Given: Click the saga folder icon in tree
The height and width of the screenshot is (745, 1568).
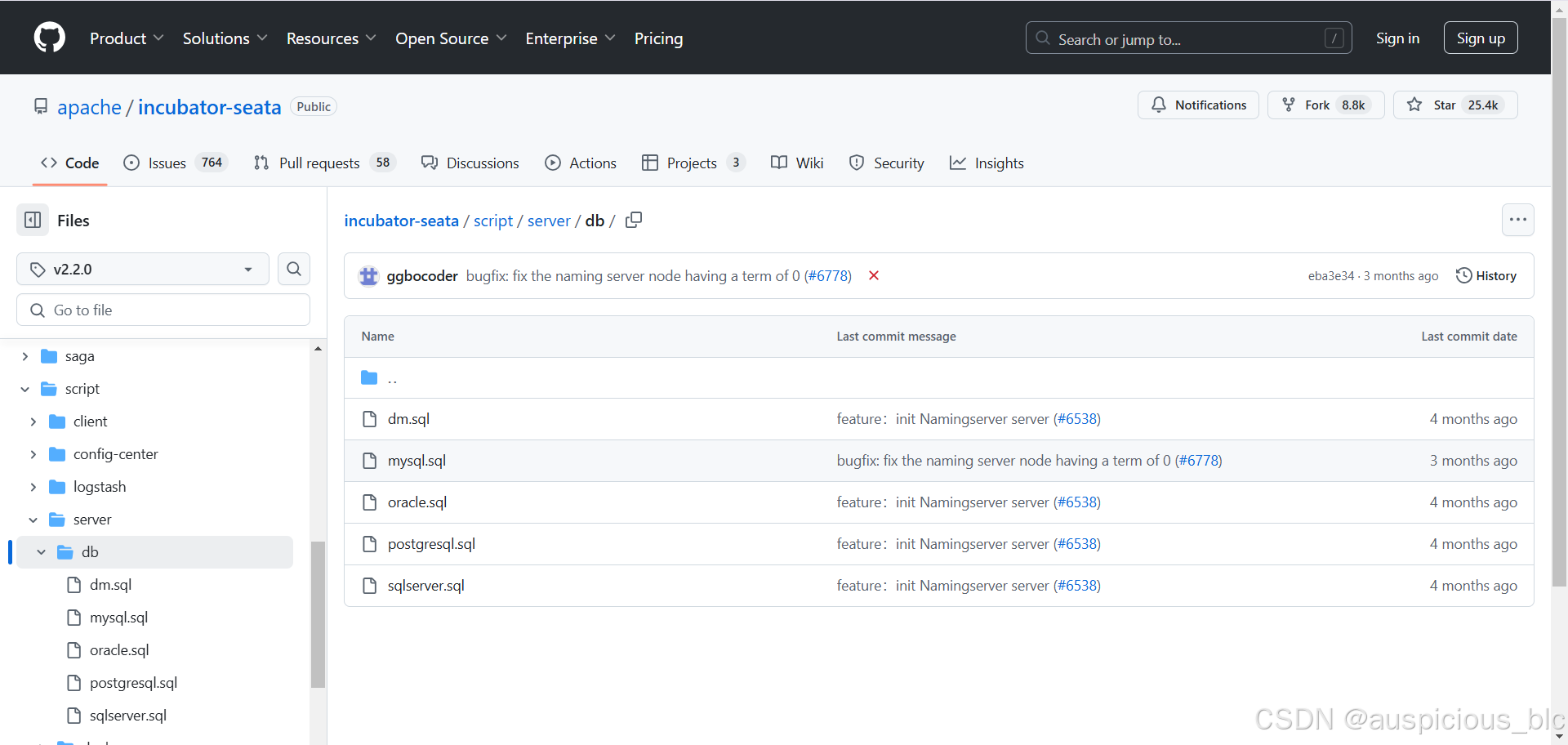Looking at the screenshot, I should (49, 356).
